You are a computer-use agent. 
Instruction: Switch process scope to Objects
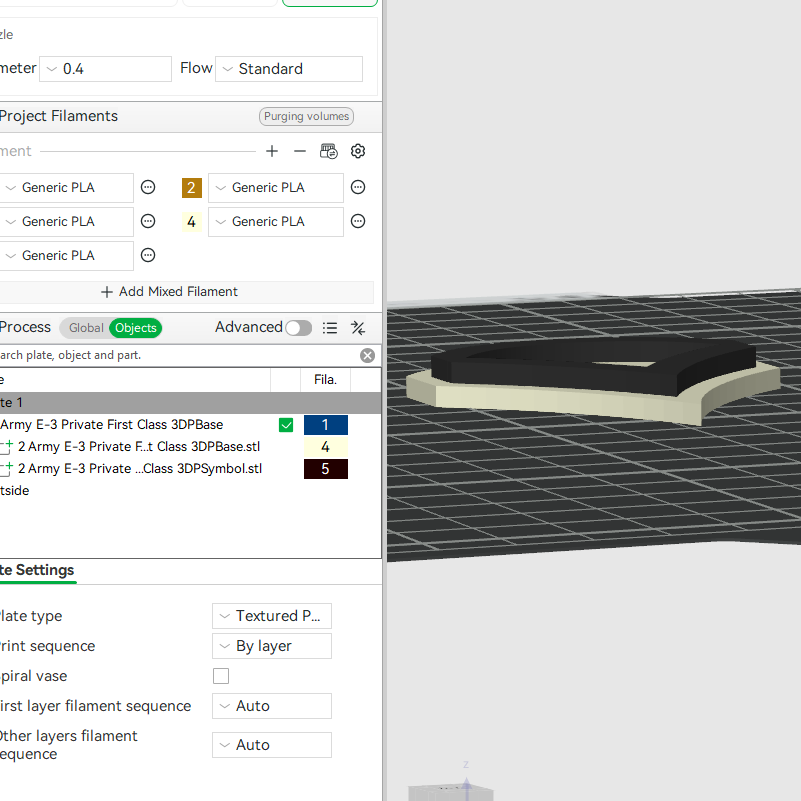(x=135, y=328)
